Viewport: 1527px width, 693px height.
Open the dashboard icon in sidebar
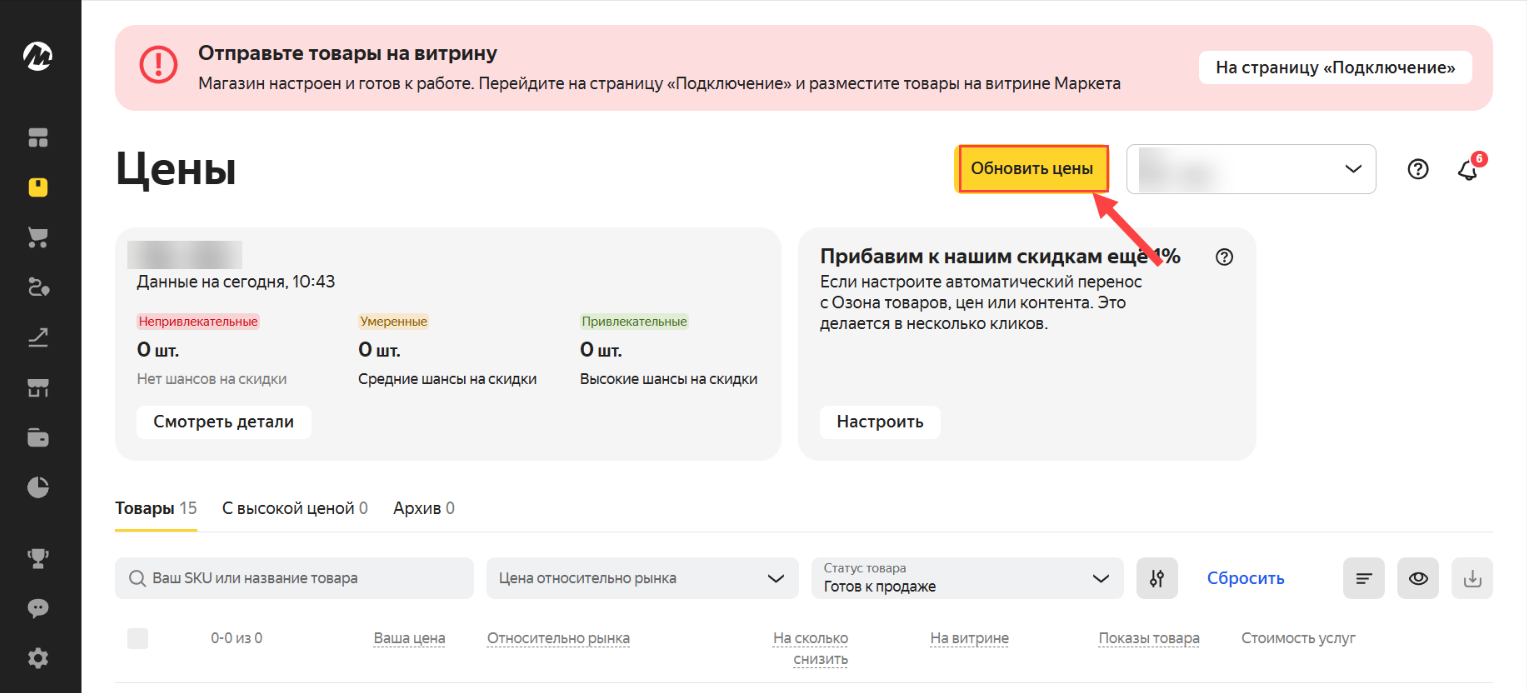tap(38, 137)
